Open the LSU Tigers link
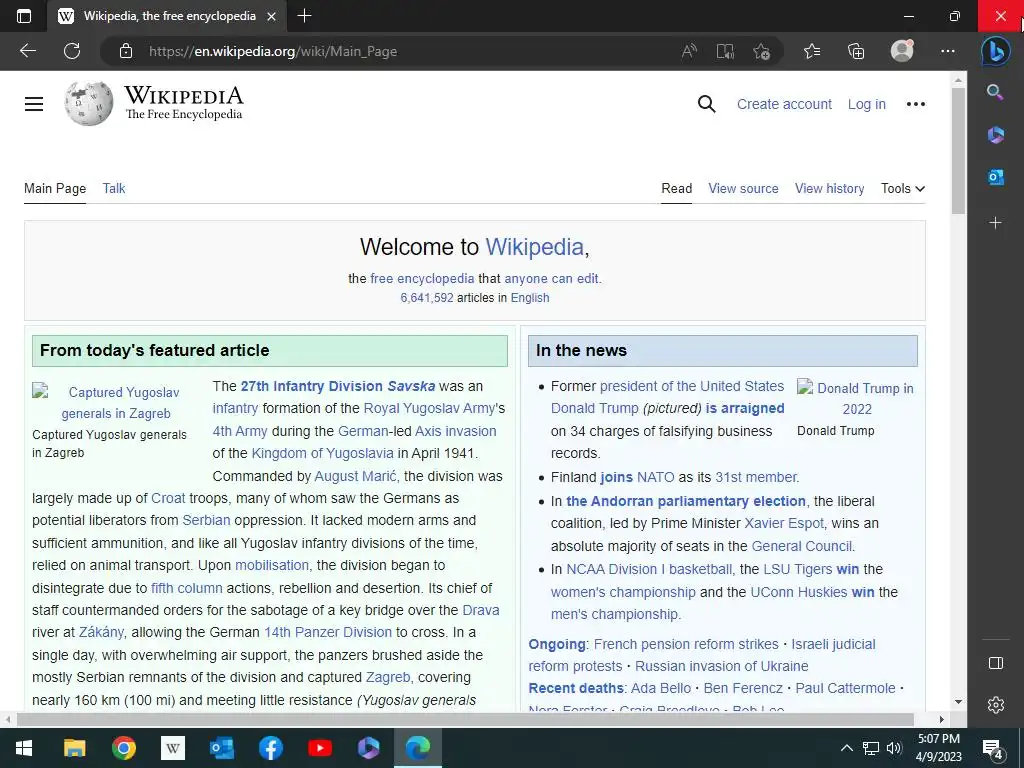Viewport: 1024px width, 768px height. point(797,569)
